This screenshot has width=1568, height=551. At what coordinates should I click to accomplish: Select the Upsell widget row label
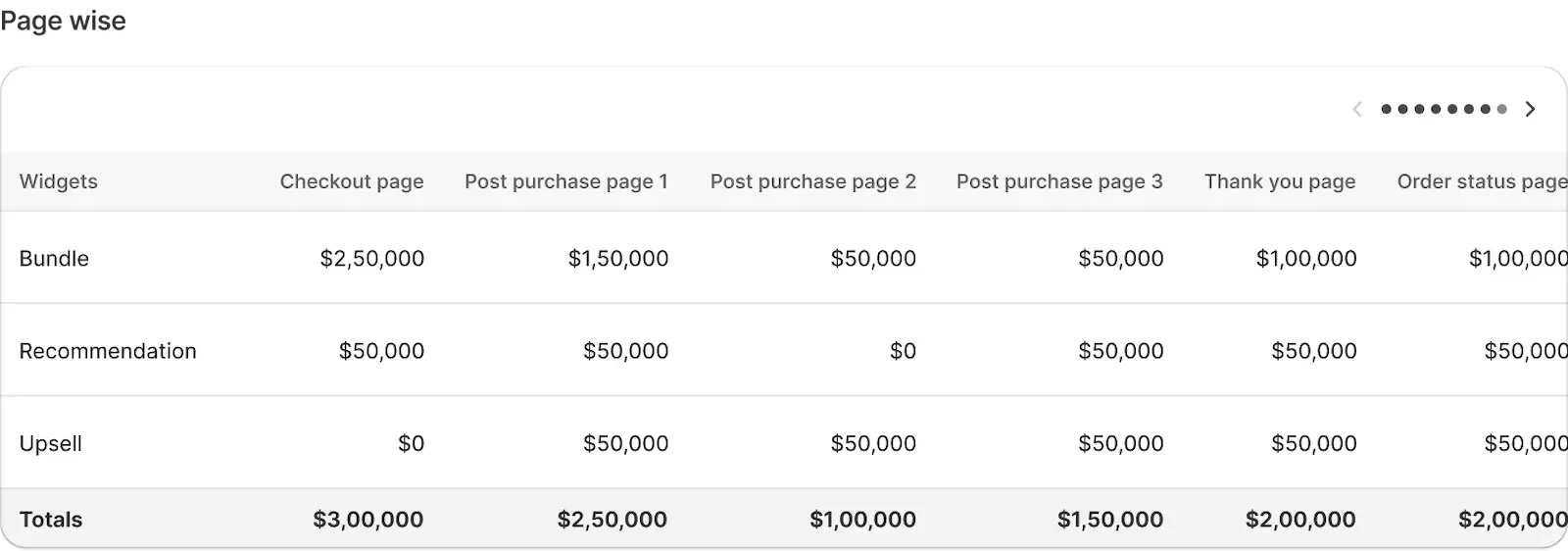tap(51, 443)
